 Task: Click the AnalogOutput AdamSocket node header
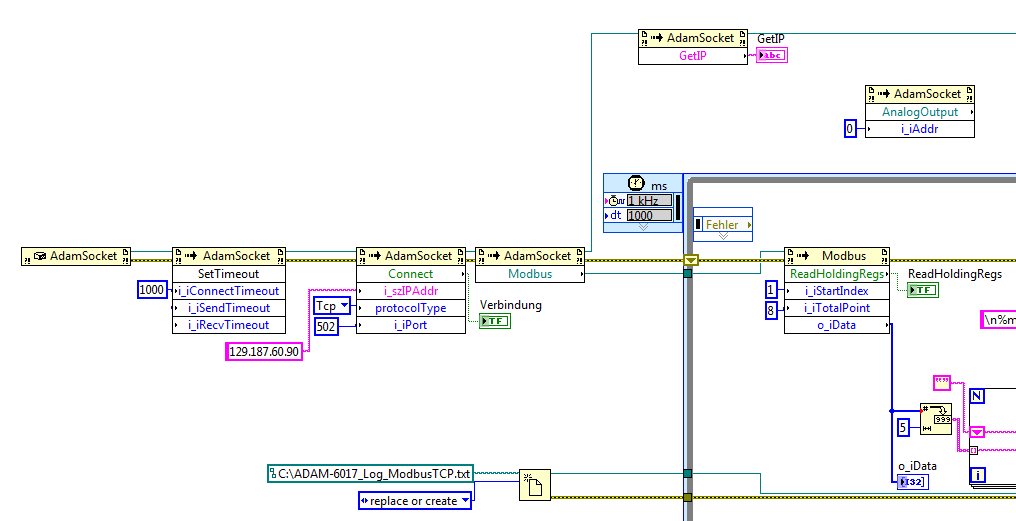click(x=919, y=94)
